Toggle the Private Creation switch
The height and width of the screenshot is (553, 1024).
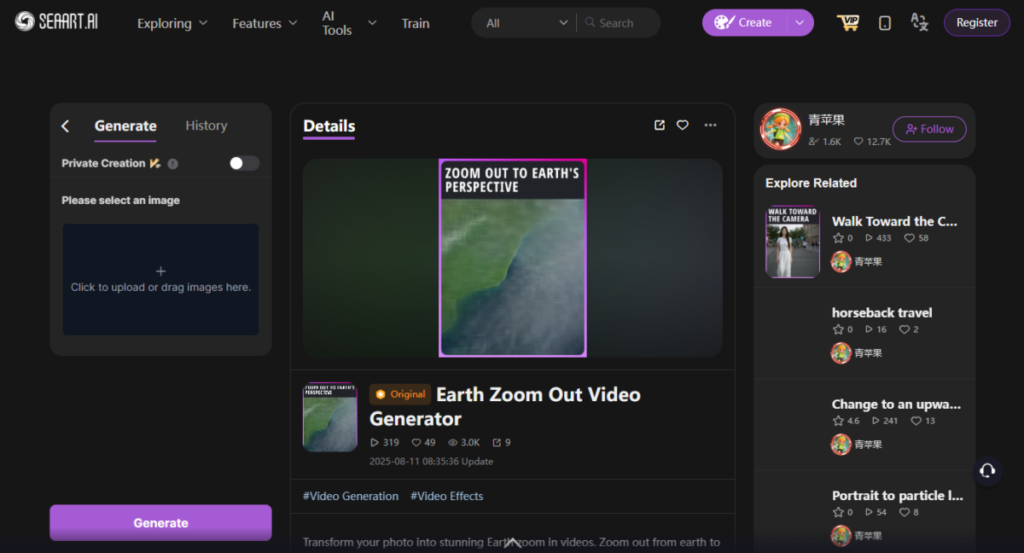coord(243,163)
